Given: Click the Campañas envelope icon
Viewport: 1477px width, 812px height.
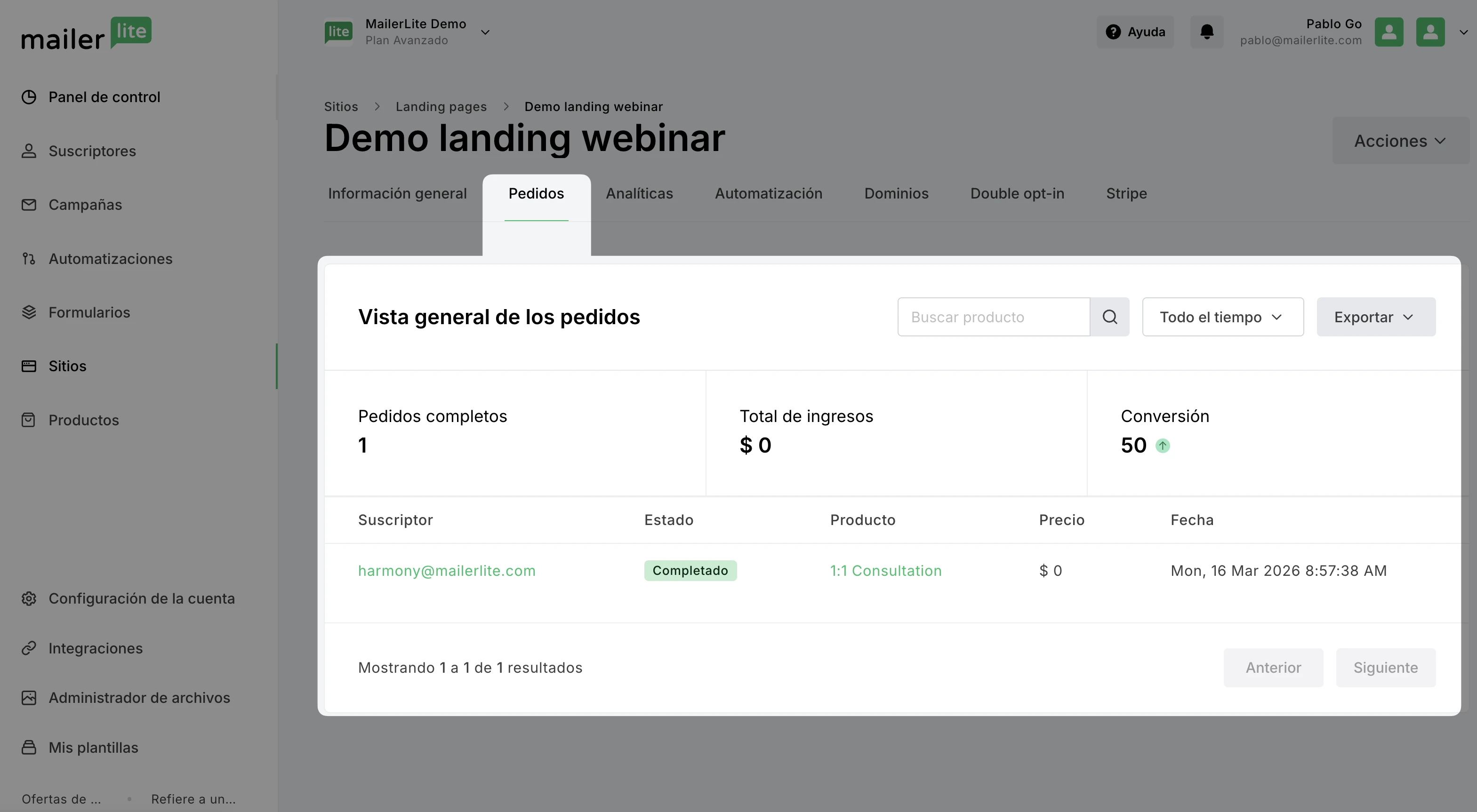Looking at the screenshot, I should (x=29, y=205).
